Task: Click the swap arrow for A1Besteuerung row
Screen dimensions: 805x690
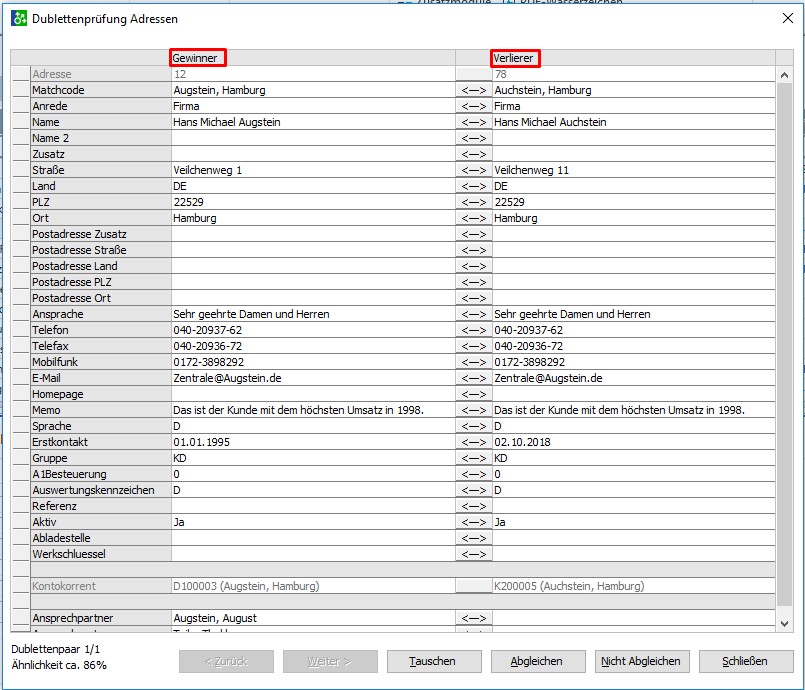Action: click(473, 474)
